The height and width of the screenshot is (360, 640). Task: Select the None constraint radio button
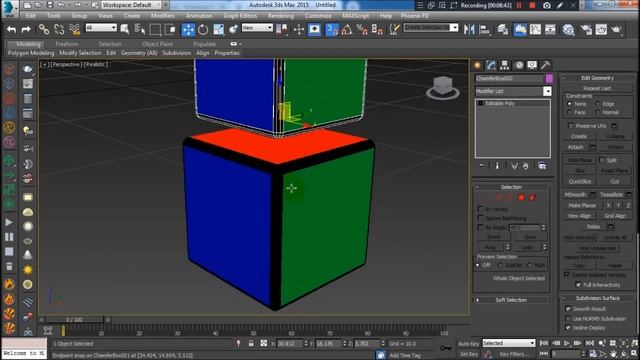pos(569,104)
